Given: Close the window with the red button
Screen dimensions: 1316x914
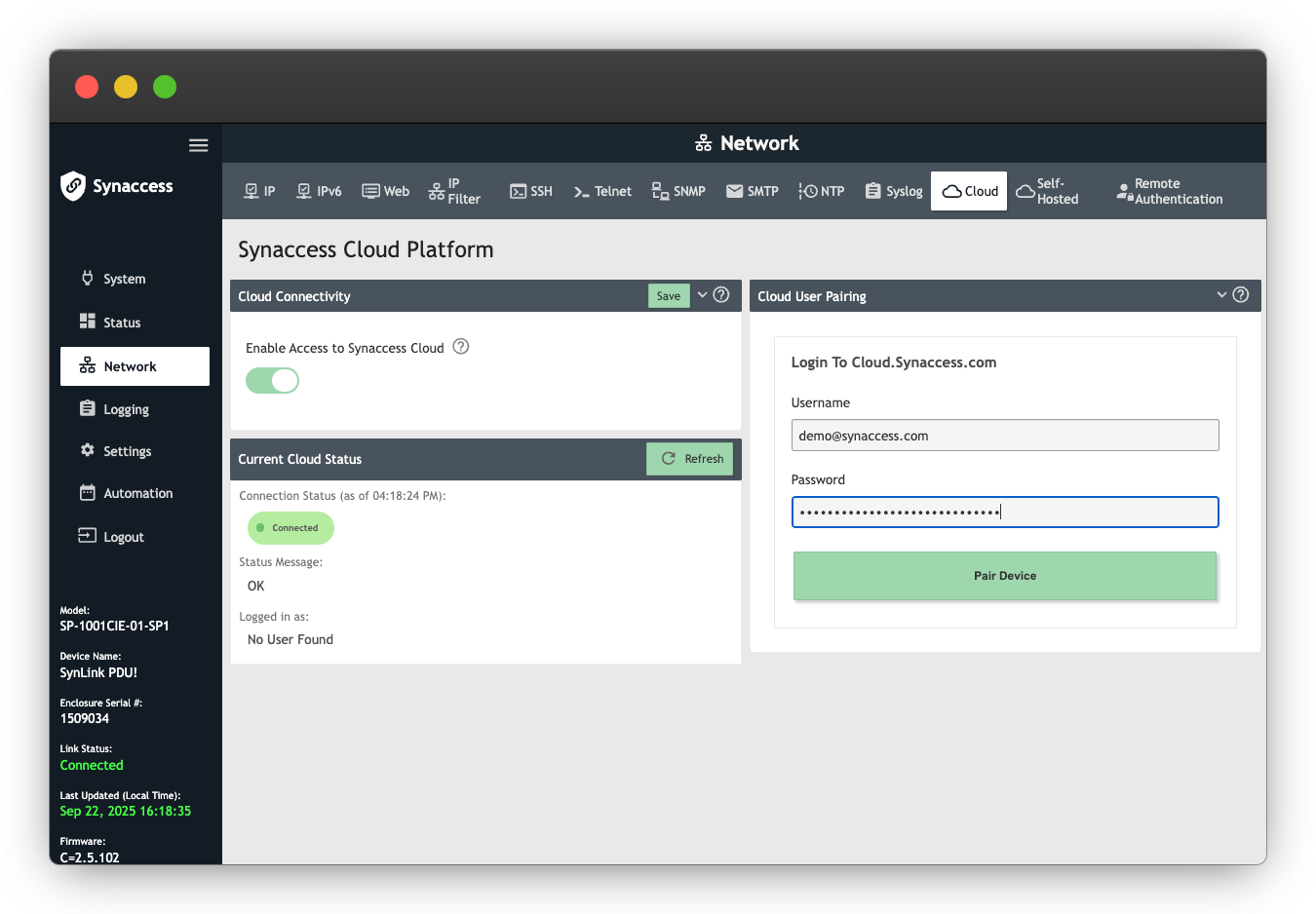Looking at the screenshot, I should pos(87,87).
